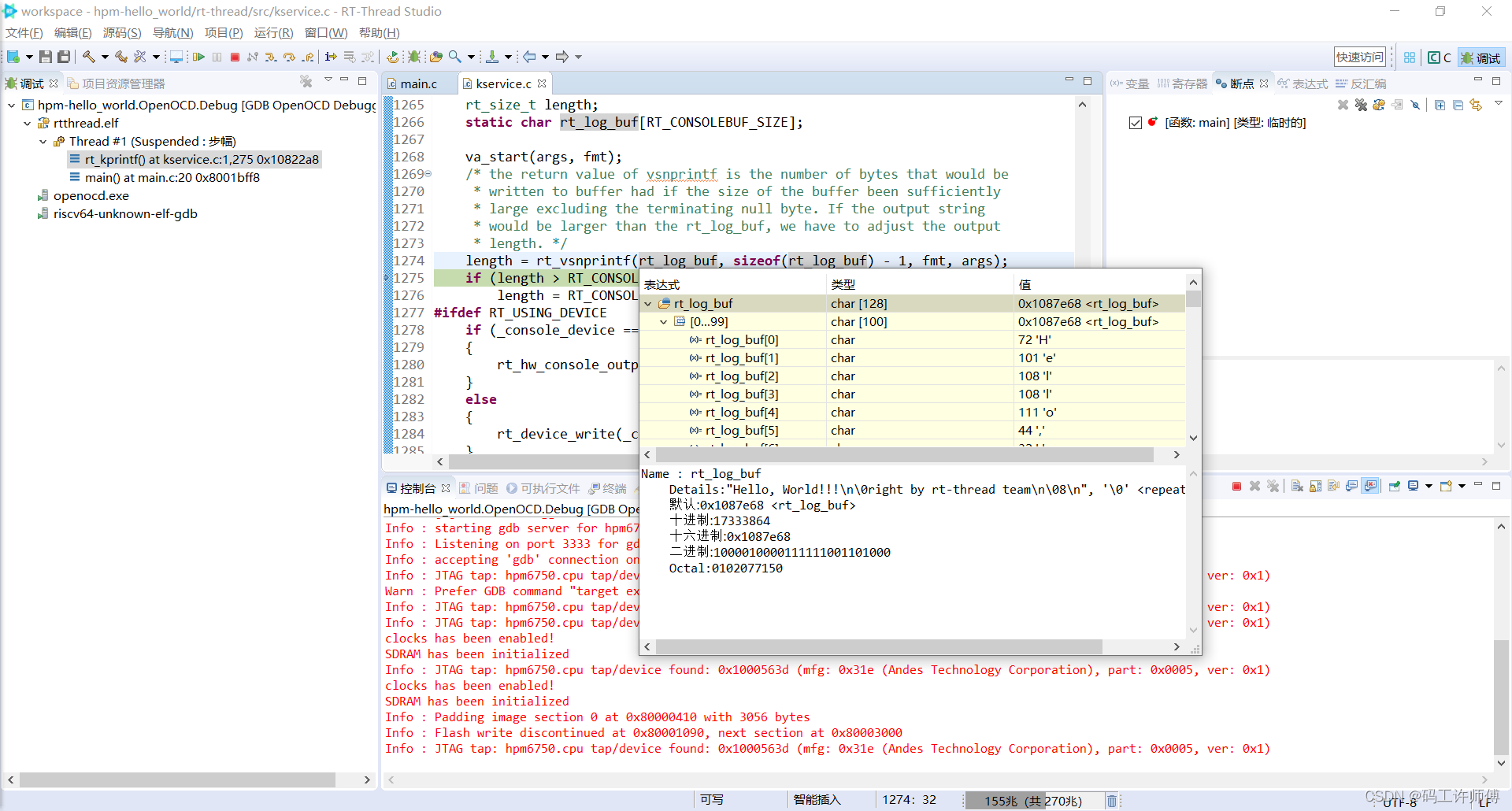Remove all breakpoints in the 断点 panel
This screenshot has height=811, width=1512.
tap(1361, 104)
